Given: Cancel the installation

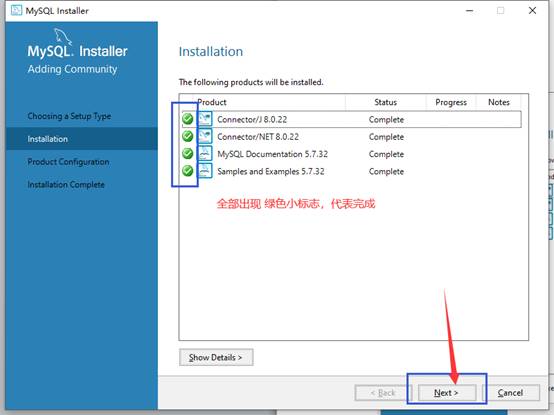Looking at the screenshot, I should 510,393.
